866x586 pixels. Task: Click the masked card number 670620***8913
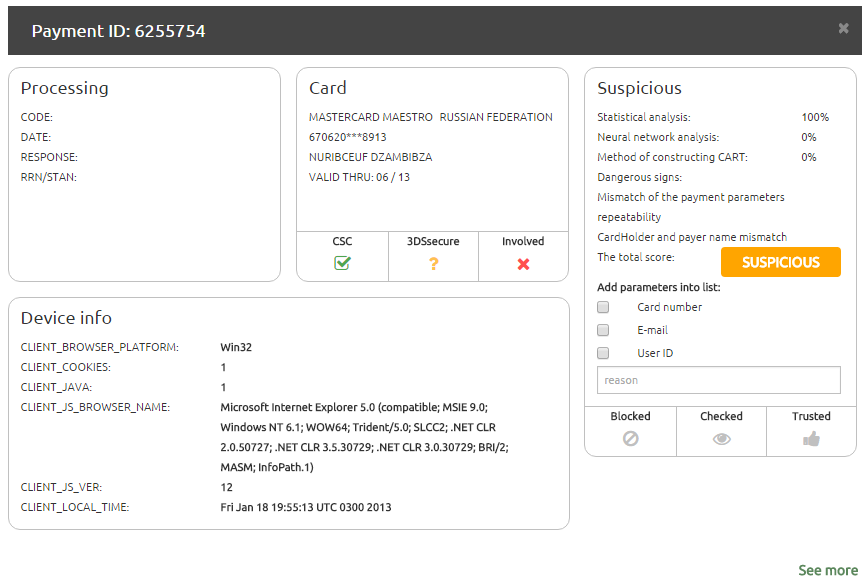coord(348,137)
